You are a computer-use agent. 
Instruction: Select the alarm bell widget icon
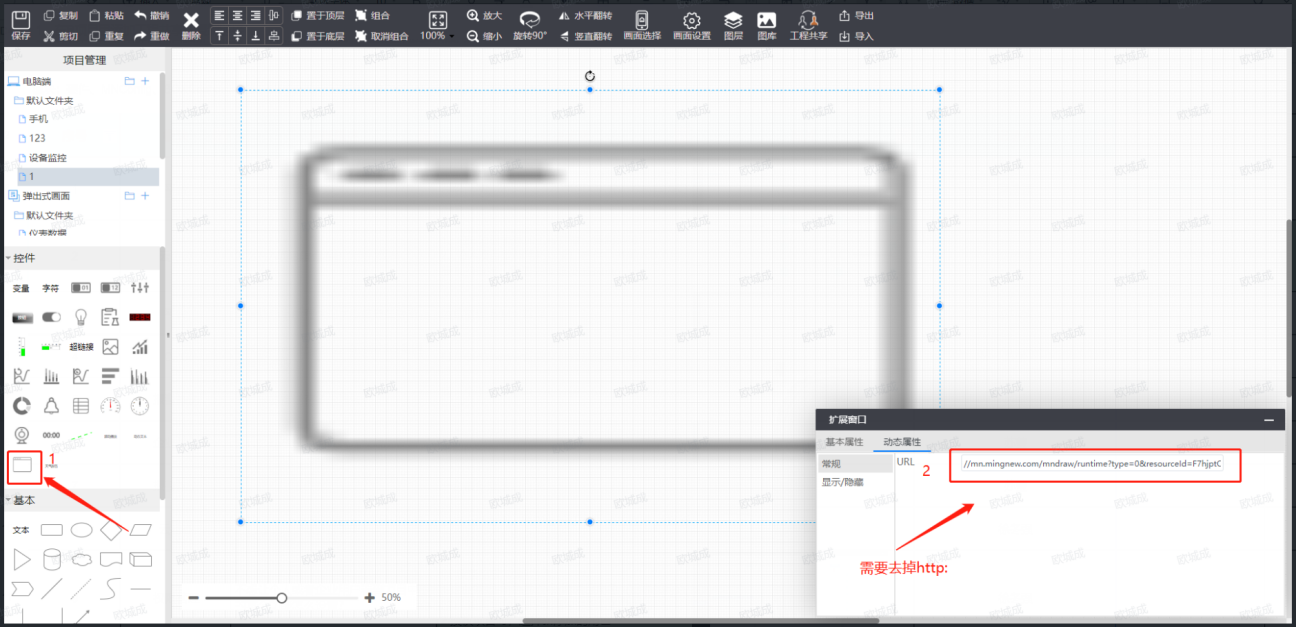tap(51, 405)
